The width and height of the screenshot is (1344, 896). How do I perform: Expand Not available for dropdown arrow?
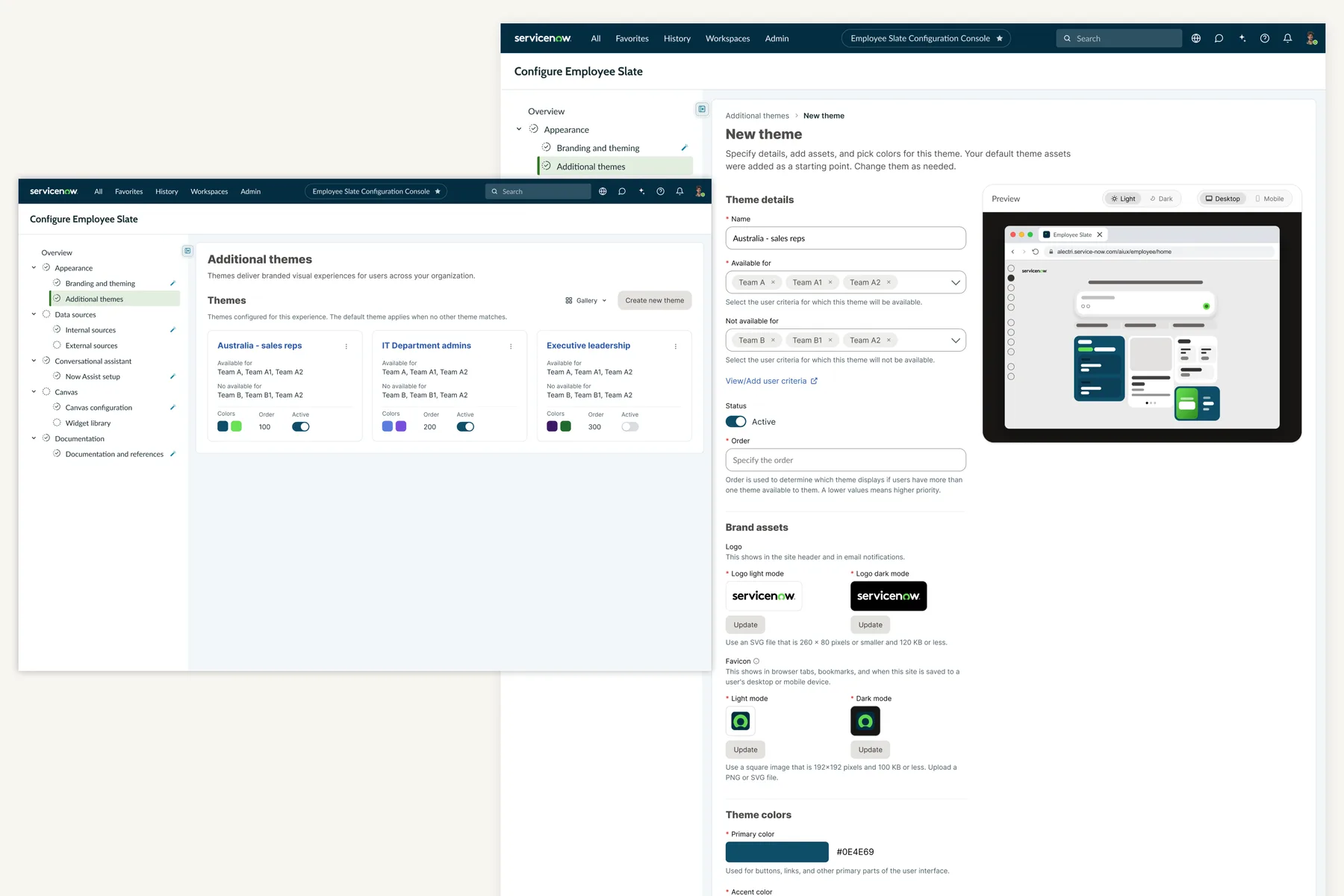pyautogui.click(x=955, y=340)
